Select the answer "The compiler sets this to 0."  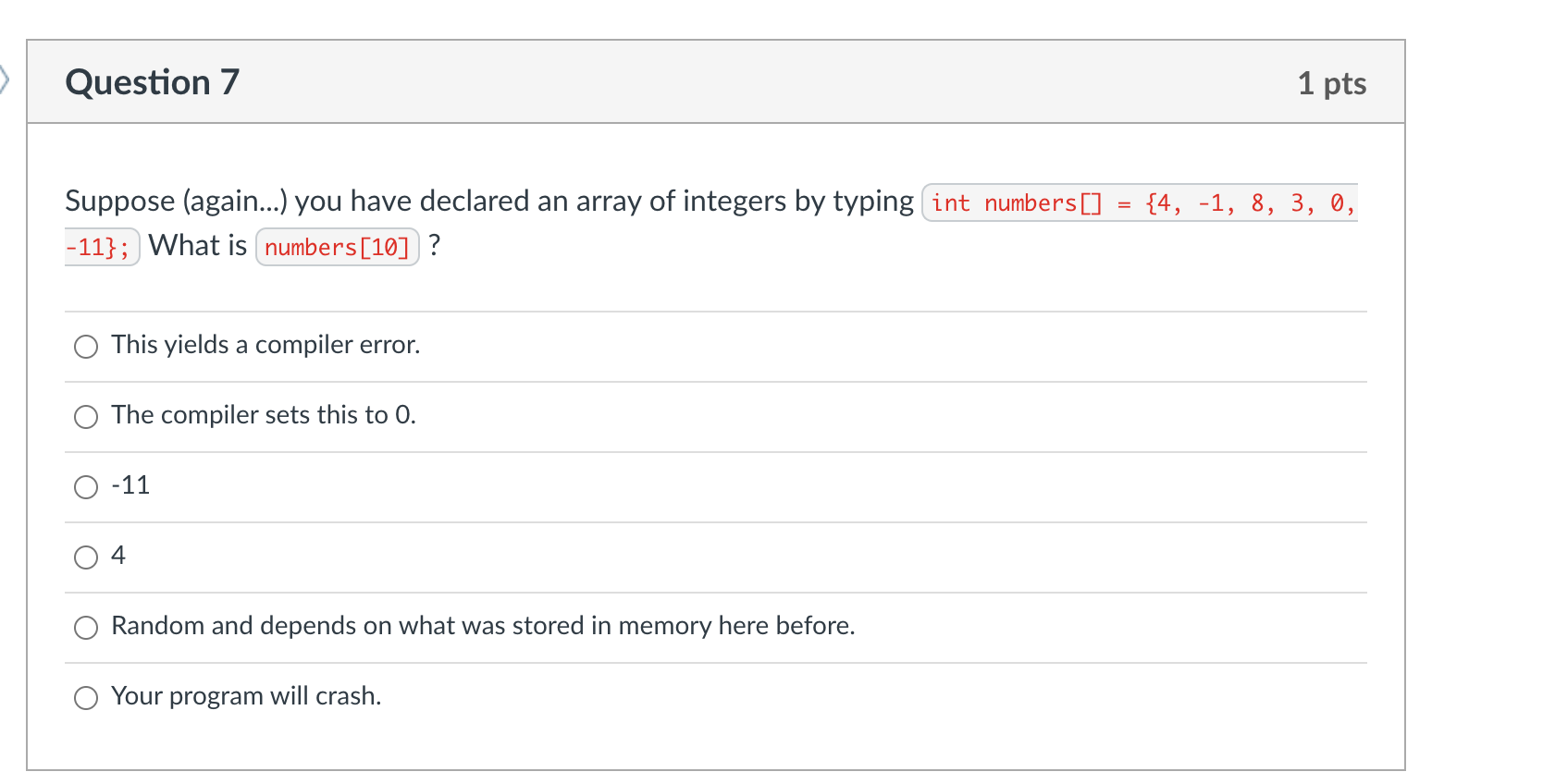coord(85,417)
